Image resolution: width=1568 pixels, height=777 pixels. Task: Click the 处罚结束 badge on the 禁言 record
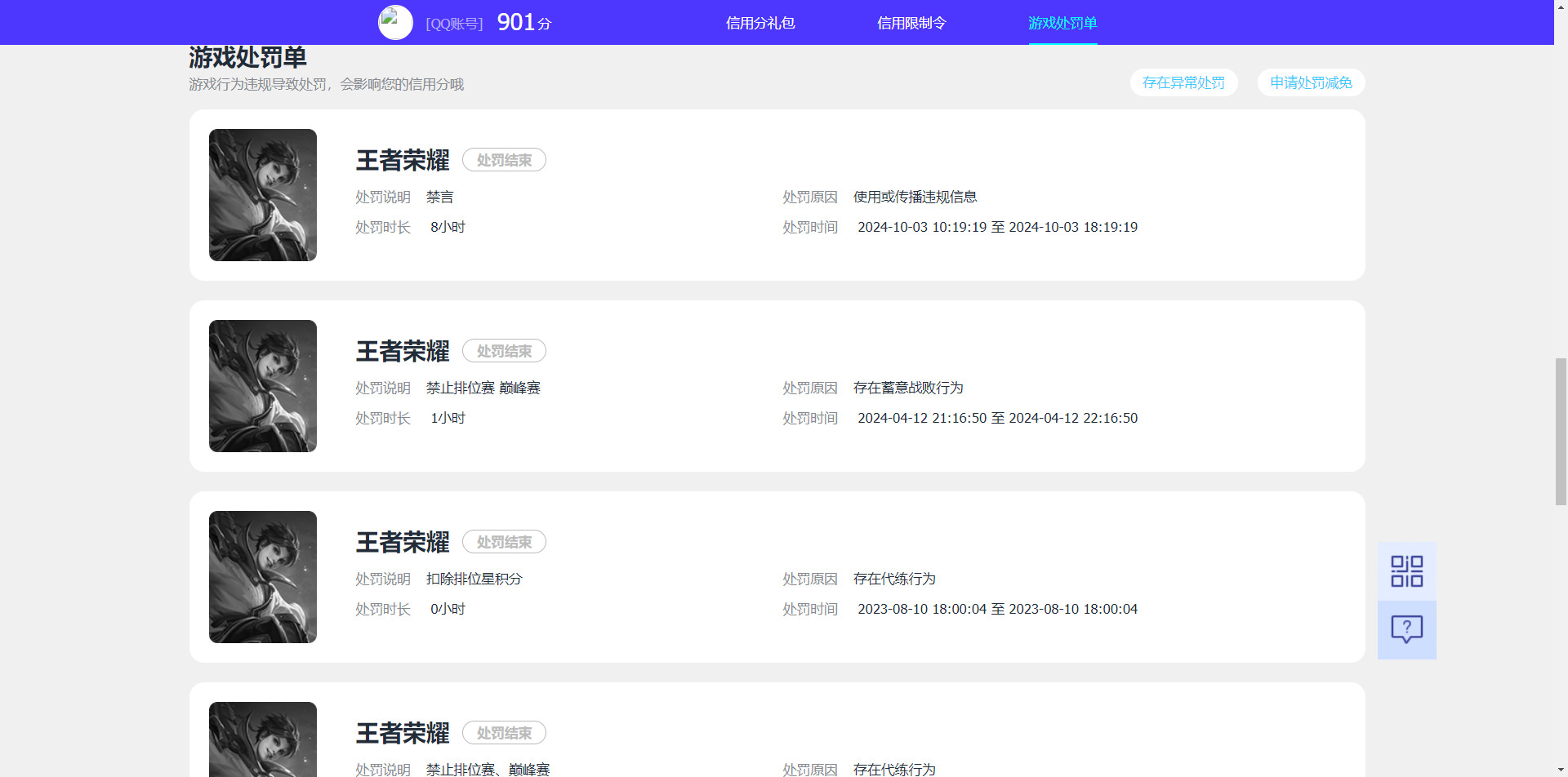click(504, 160)
